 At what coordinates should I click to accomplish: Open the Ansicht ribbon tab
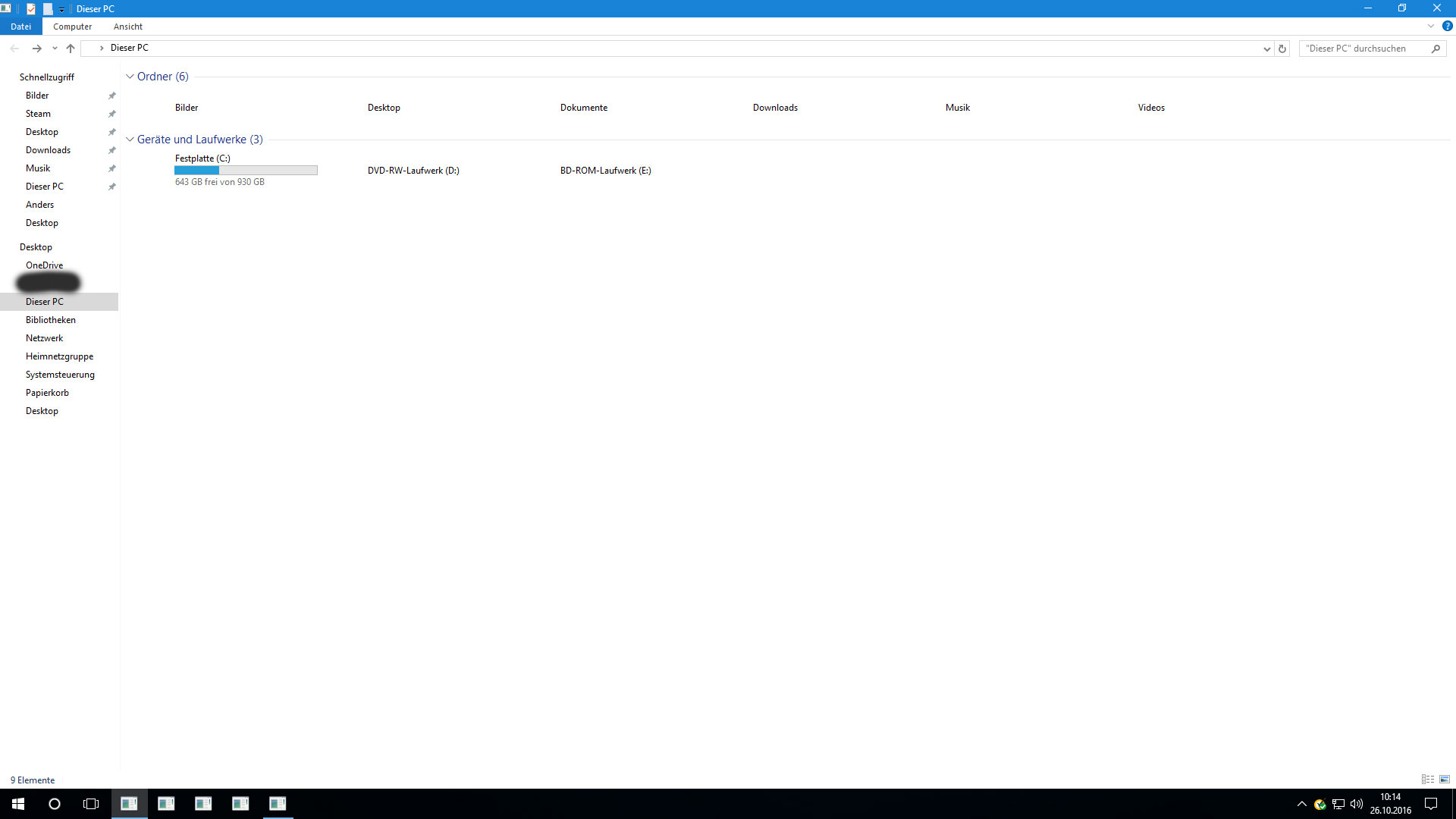(127, 27)
